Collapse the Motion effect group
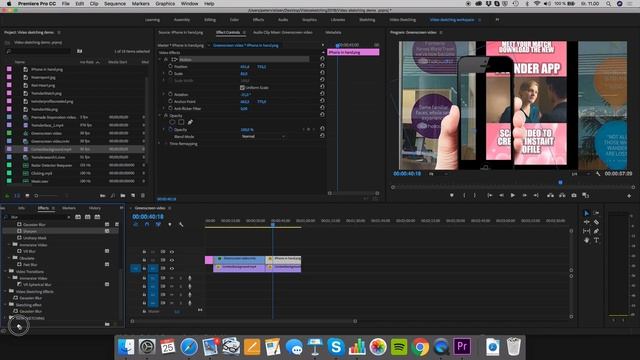The height and width of the screenshot is (360, 640). 160,60
